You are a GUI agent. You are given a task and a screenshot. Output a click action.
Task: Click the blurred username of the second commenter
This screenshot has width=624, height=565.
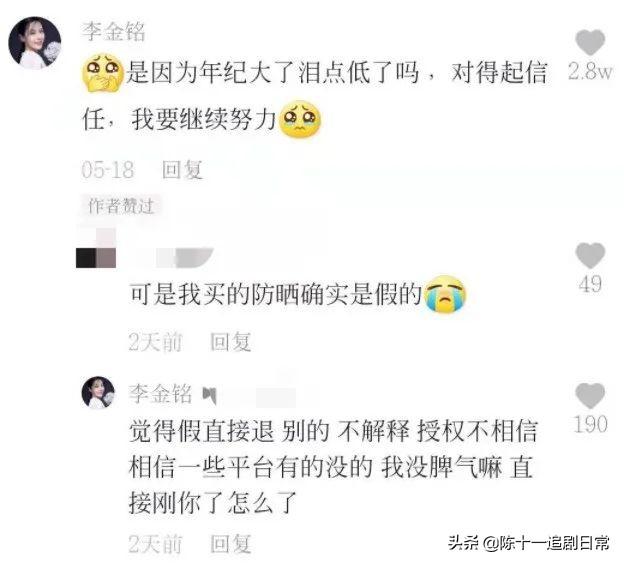[175, 258]
